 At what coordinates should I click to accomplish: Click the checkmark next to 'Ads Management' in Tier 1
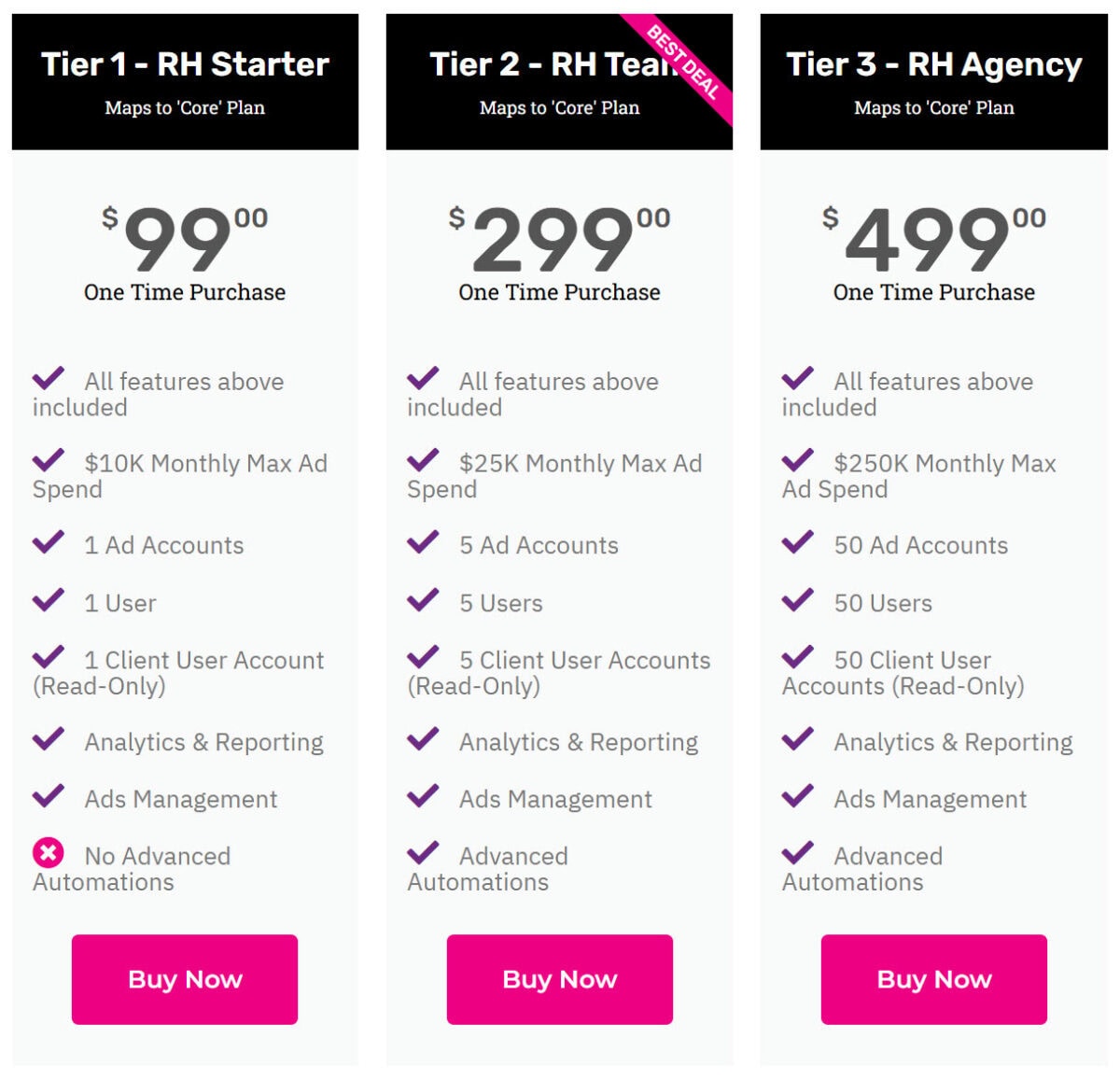(49, 796)
